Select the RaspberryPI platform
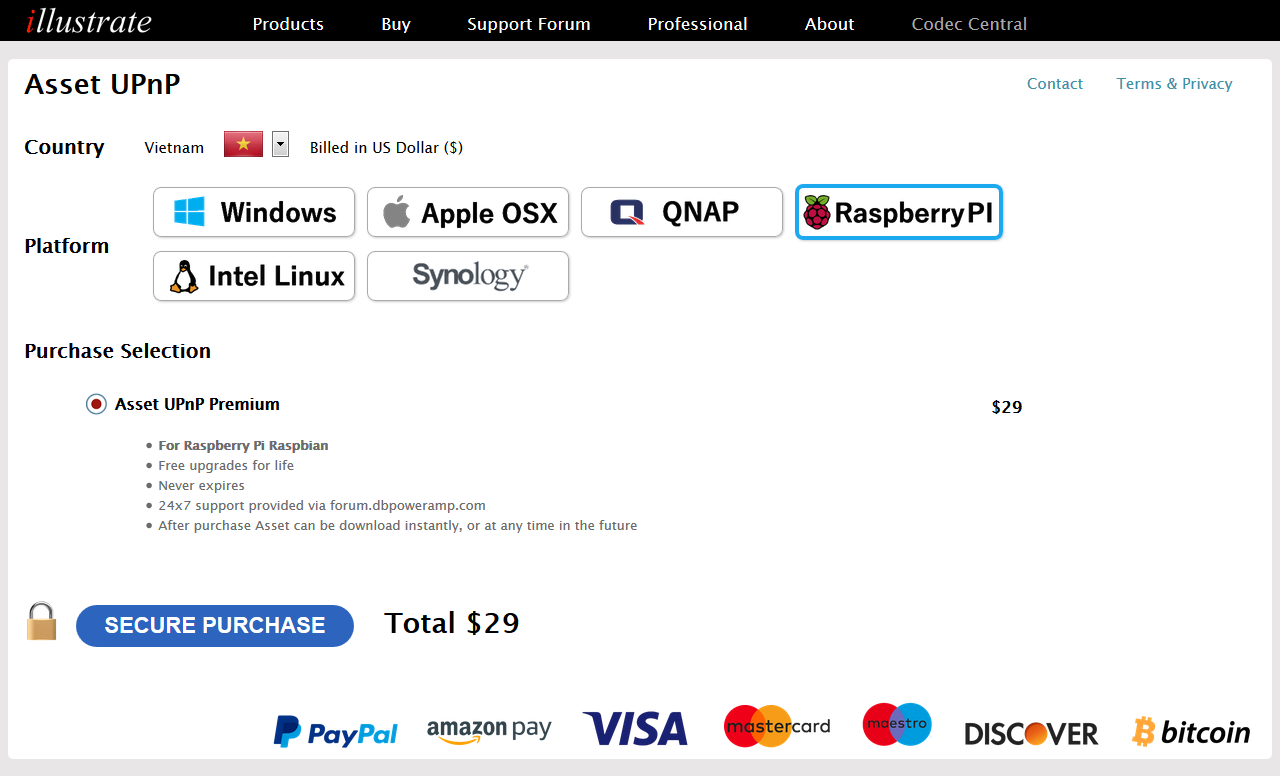The width and height of the screenshot is (1280, 776). click(x=899, y=212)
